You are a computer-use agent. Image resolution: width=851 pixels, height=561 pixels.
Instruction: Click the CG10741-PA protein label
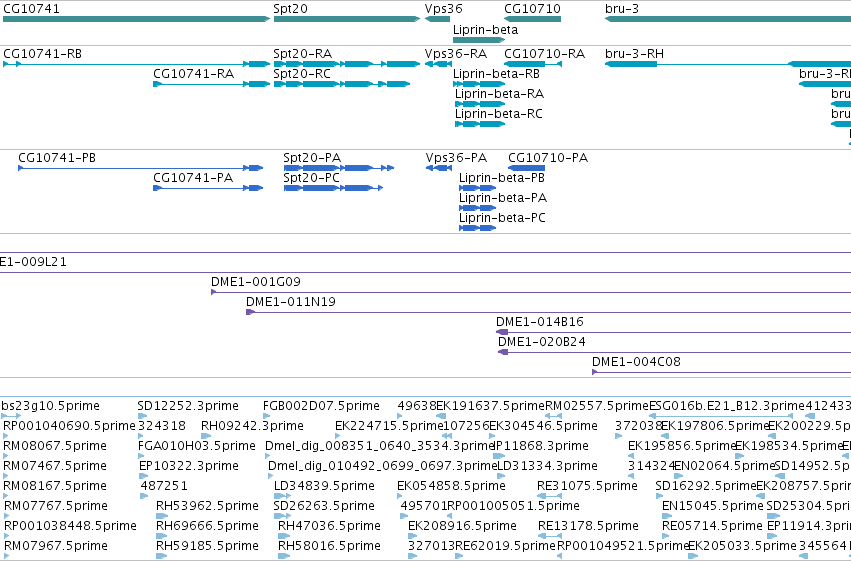(x=193, y=178)
